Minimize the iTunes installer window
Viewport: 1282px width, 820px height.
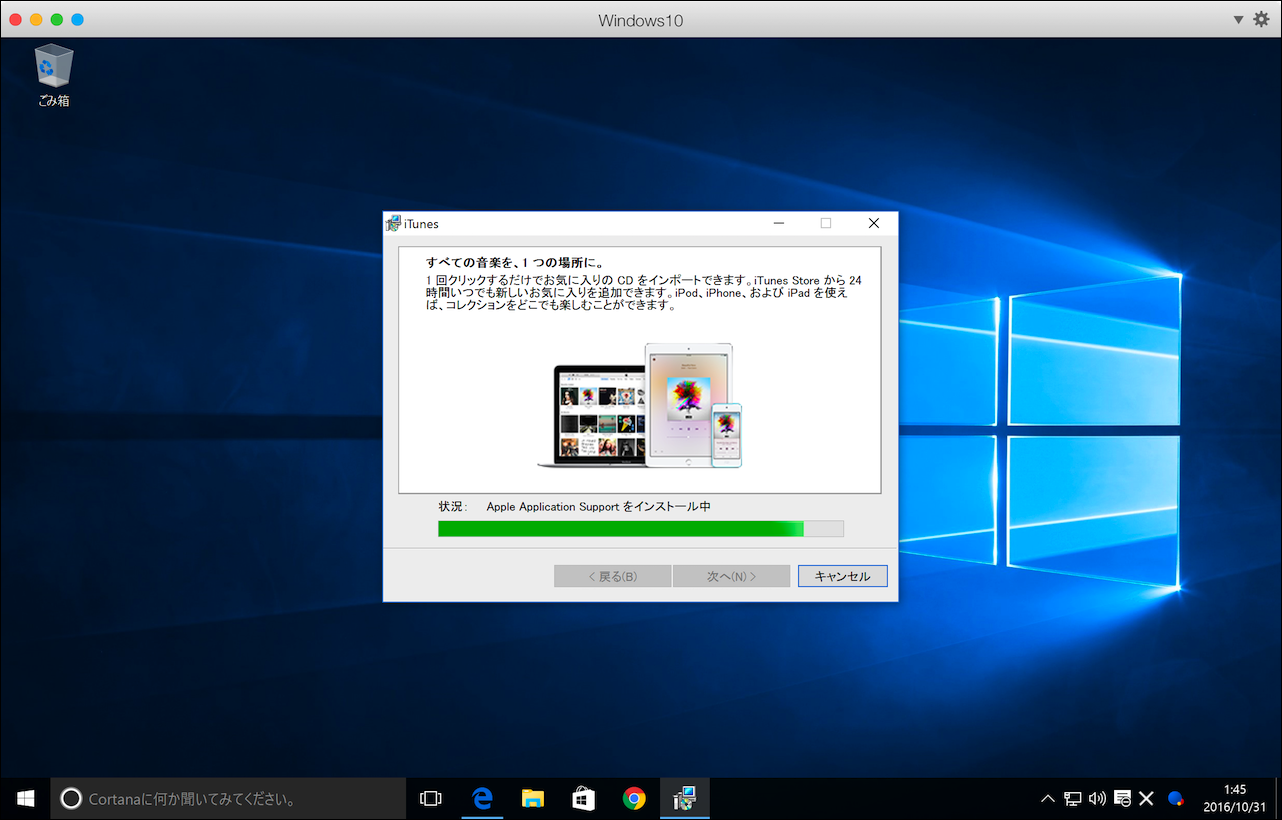pyautogui.click(x=779, y=223)
